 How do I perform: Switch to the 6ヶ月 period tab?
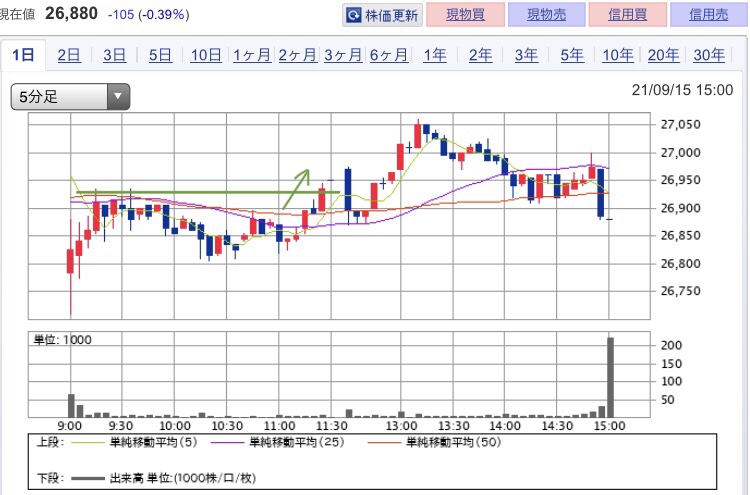388,55
